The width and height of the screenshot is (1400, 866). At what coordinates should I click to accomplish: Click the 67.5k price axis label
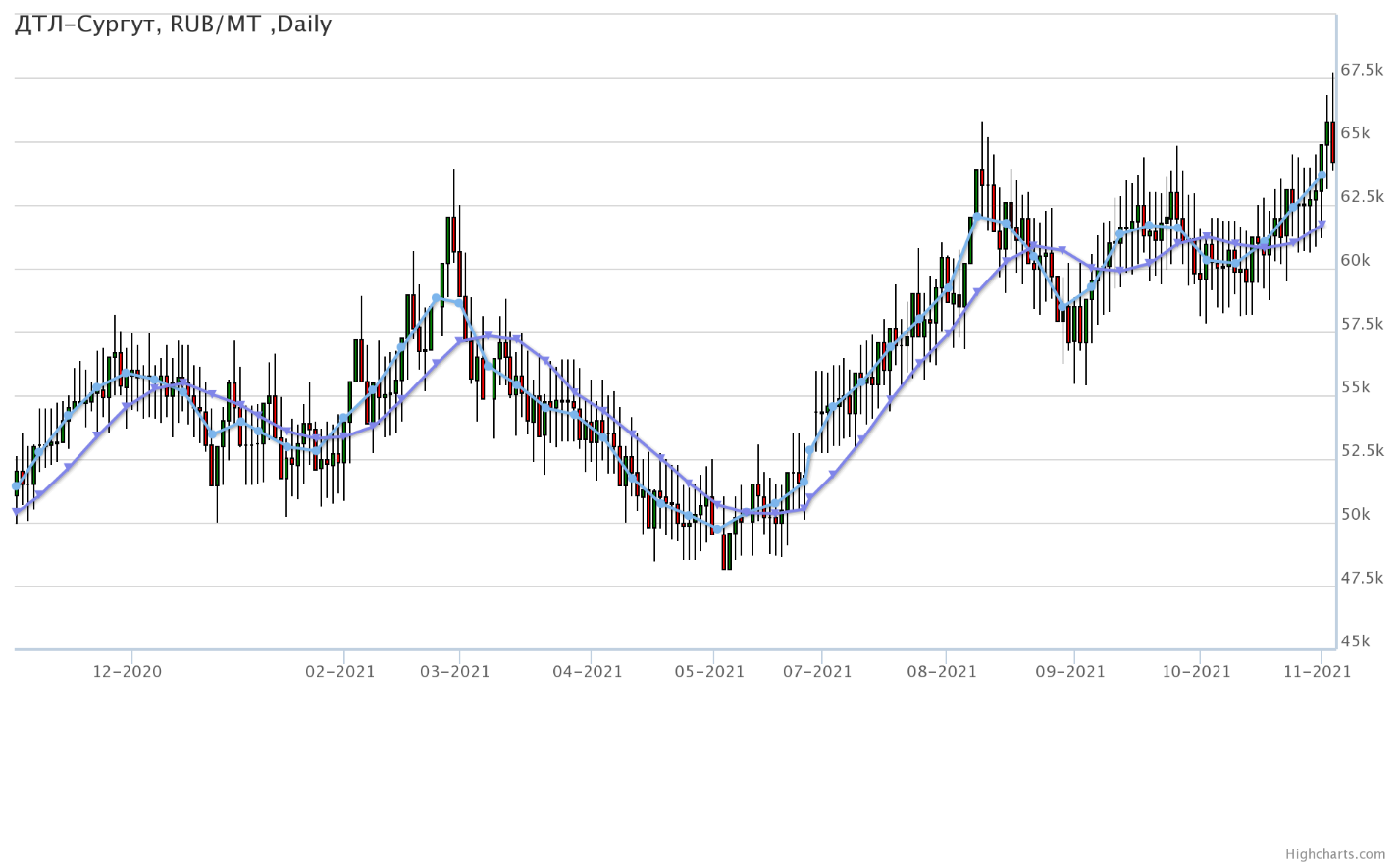(x=1362, y=70)
